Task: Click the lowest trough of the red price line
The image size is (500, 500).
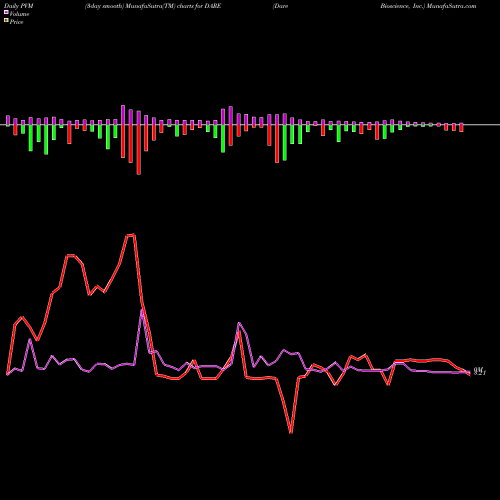Action: [291, 432]
